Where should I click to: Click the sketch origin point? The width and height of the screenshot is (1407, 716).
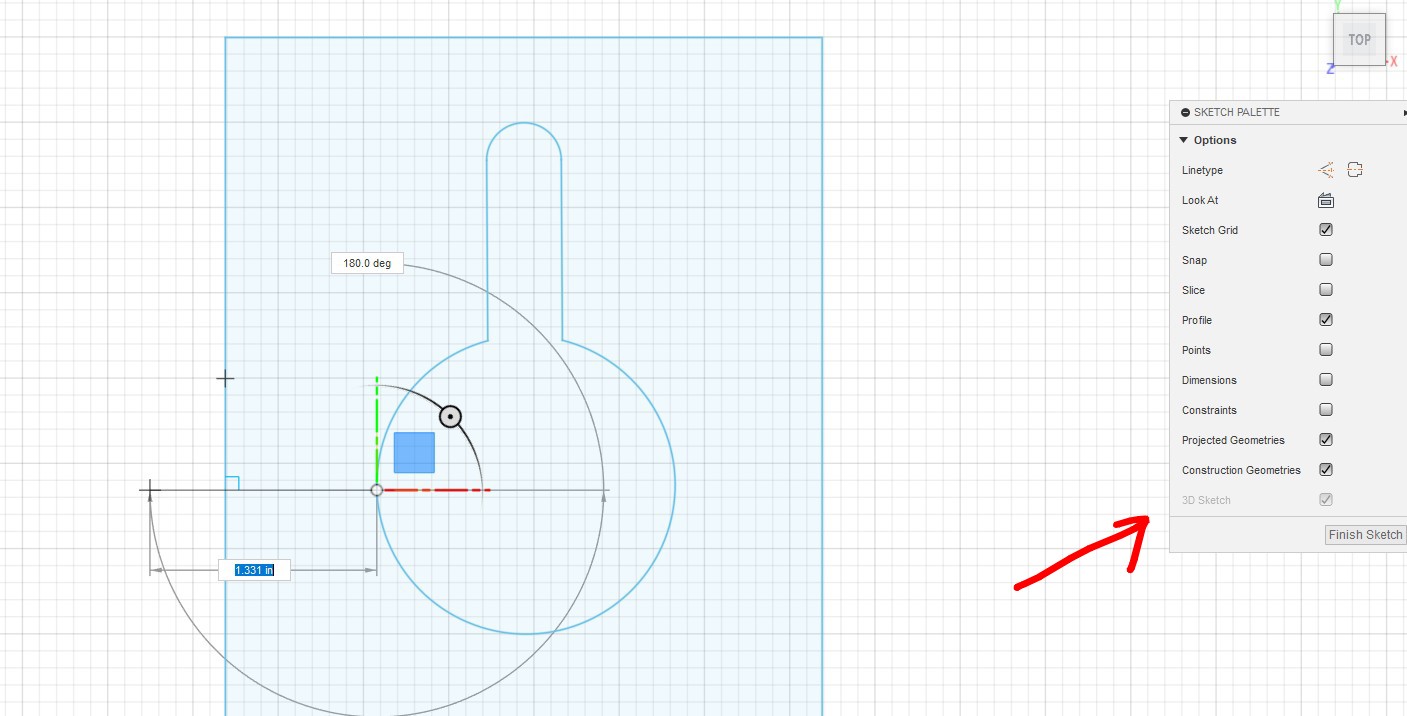pos(377,490)
